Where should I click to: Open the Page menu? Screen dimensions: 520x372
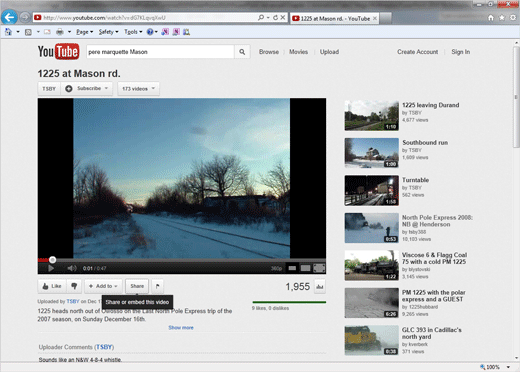[x=84, y=32]
